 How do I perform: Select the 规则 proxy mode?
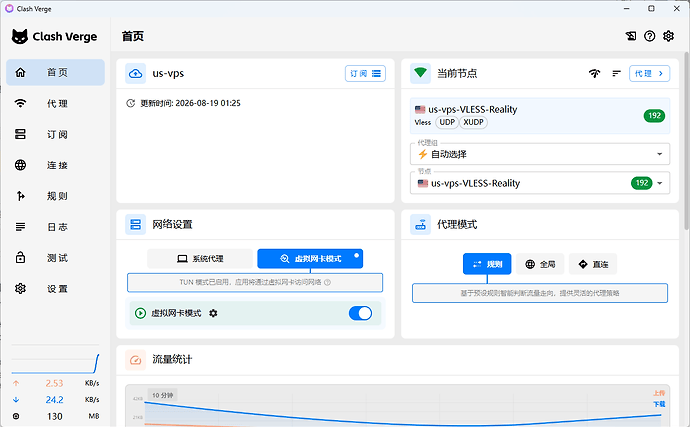point(487,264)
